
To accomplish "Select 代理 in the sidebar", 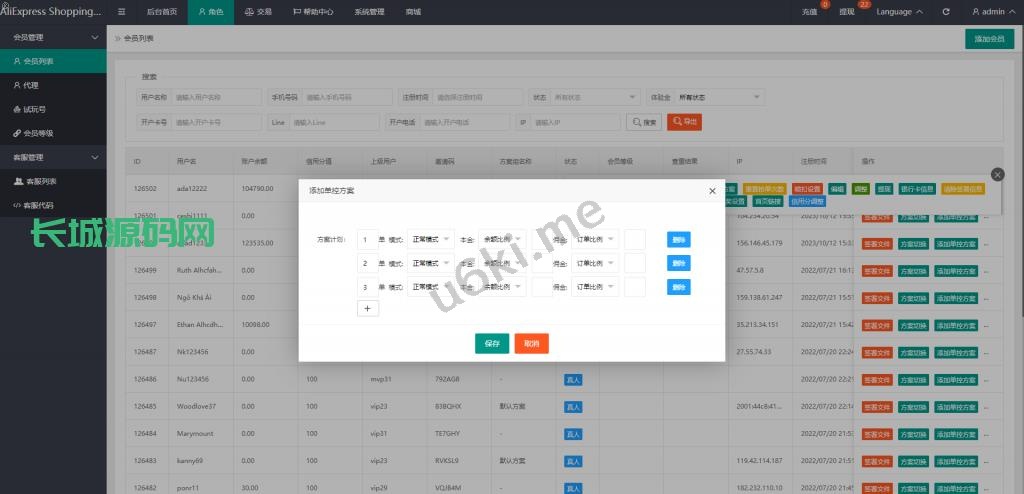I will tap(31, 85).
